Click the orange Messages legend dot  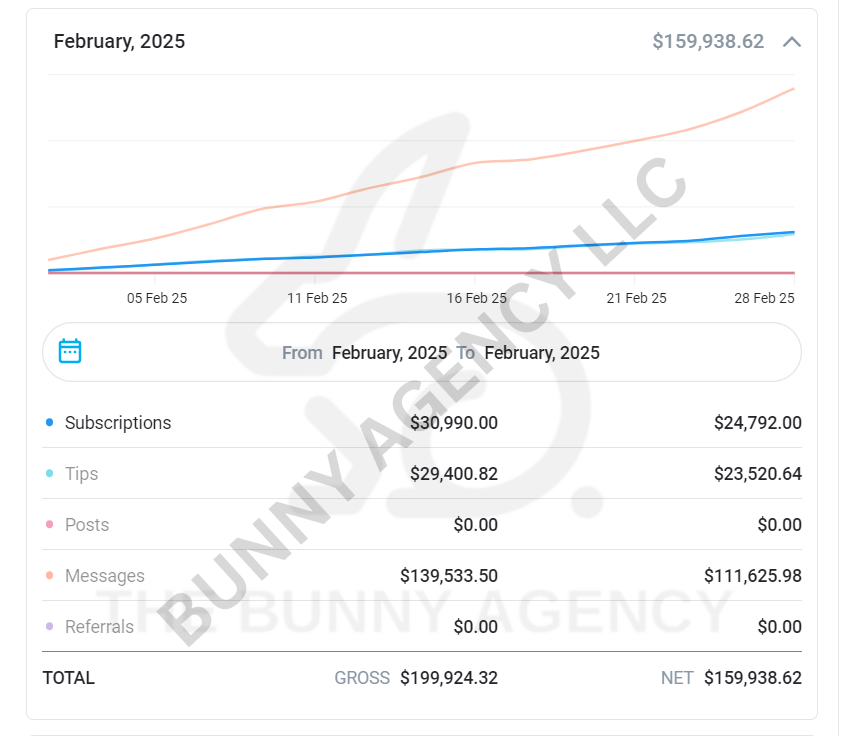(50, 576)
